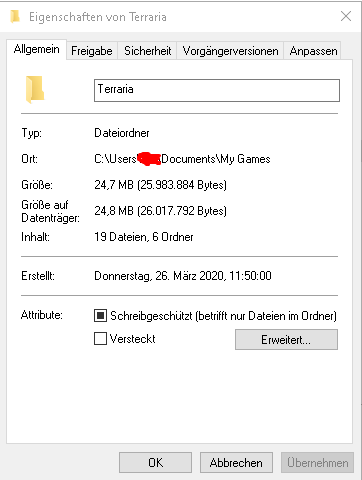This screenshot has height=480, width=362.
Task: Go to the Vorgängerversionen tab
Action: coord(230,51)
